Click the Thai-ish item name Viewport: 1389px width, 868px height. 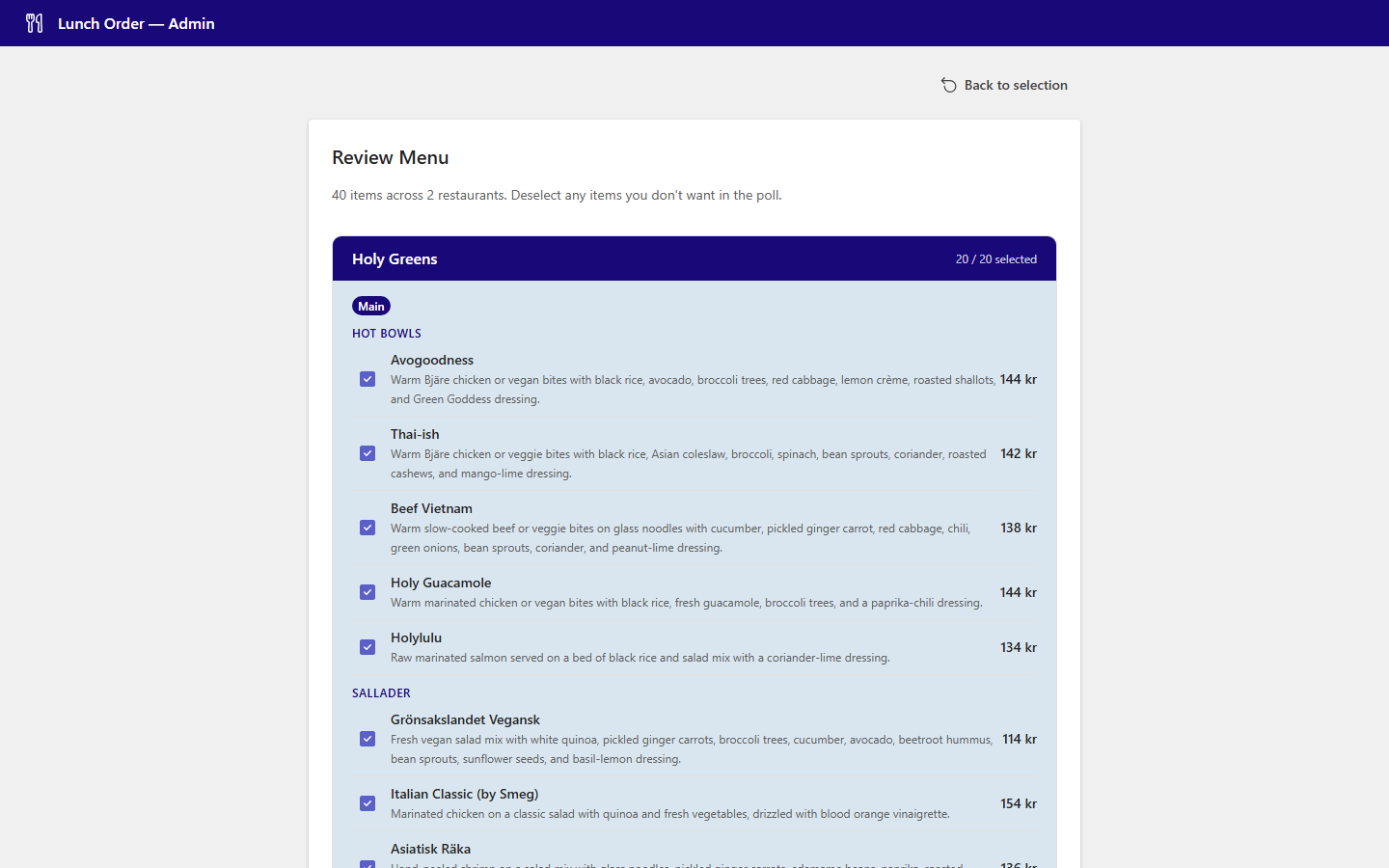[415, 434]
